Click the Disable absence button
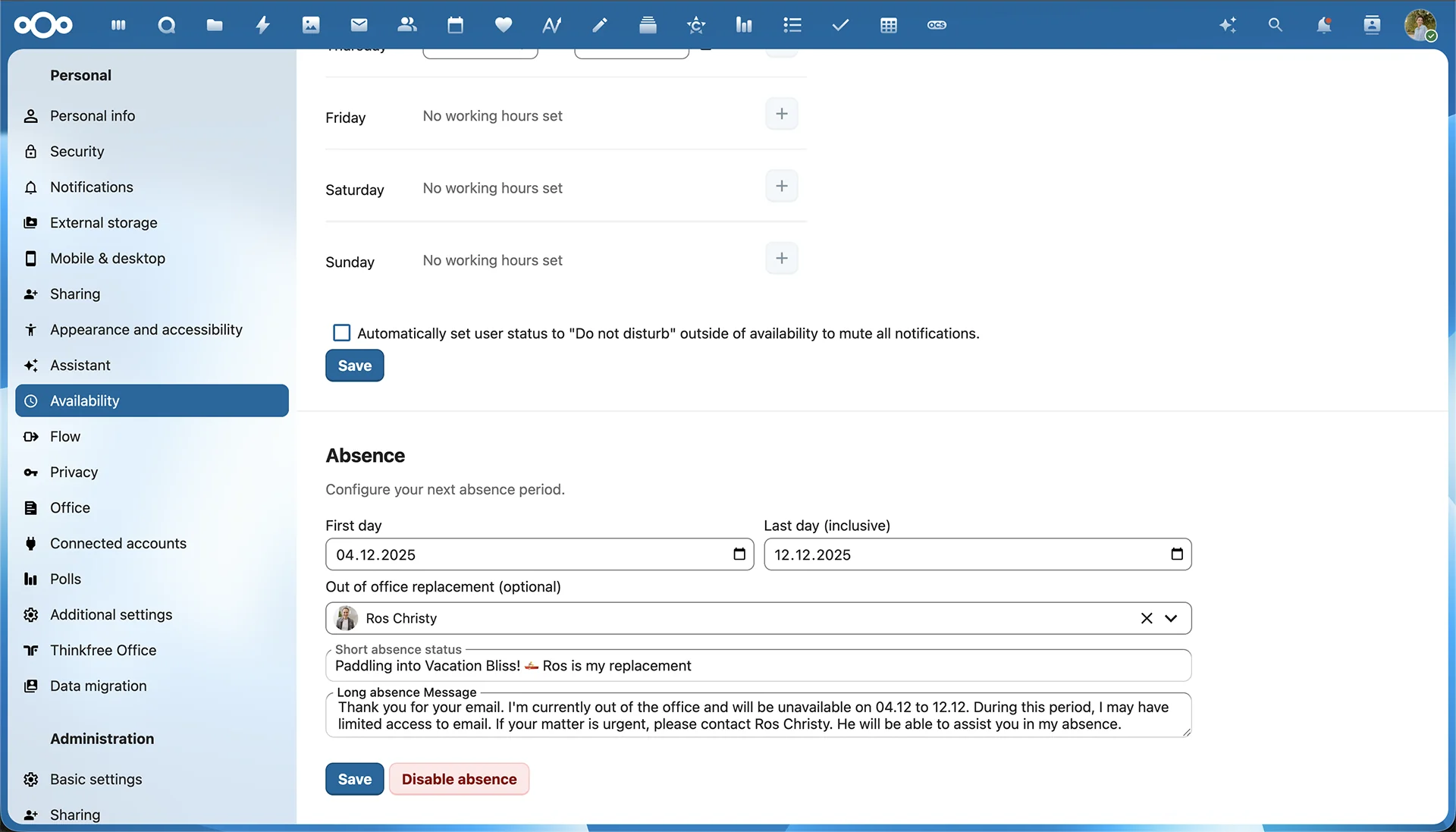This screenshot has height=832, width=1456. click(459, 779)
